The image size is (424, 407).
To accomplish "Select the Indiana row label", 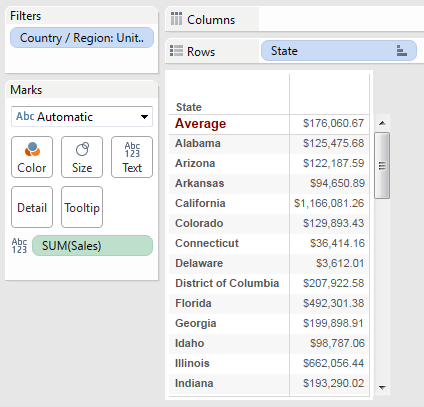I will [194, 383].
